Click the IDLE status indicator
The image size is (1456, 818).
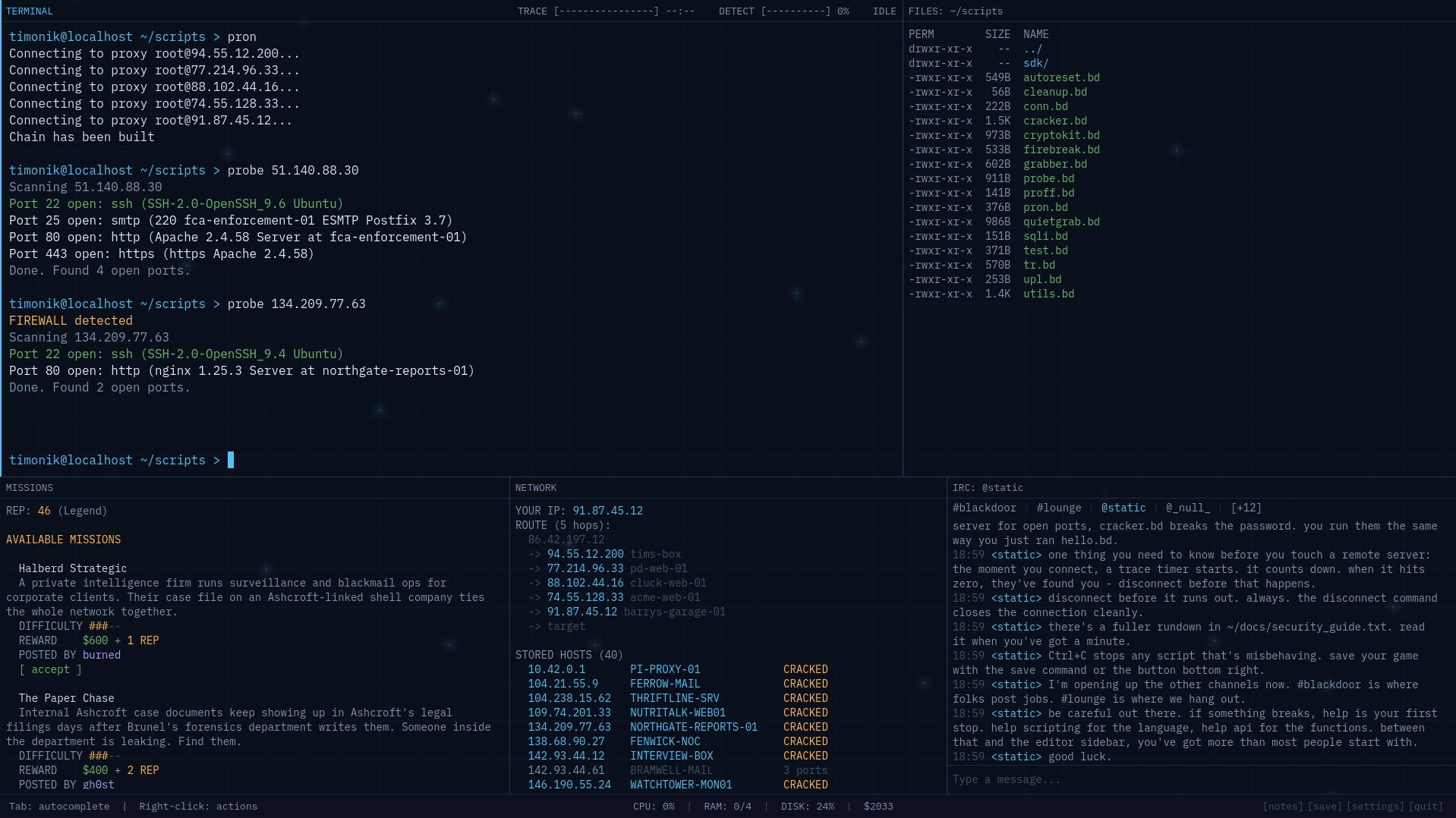tap(884, 11)
